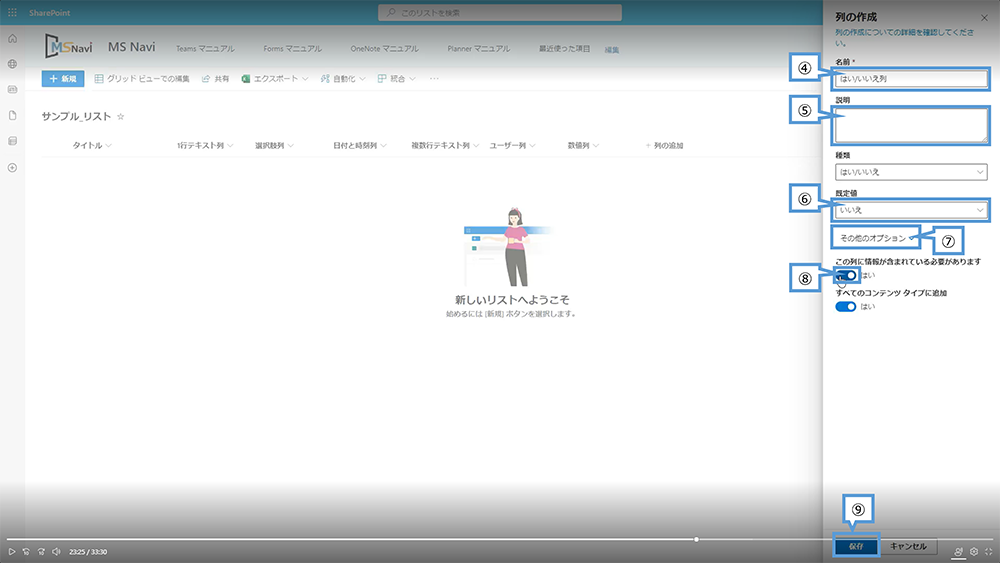Click キャンセル in the column panel

[x=908, y=546]
